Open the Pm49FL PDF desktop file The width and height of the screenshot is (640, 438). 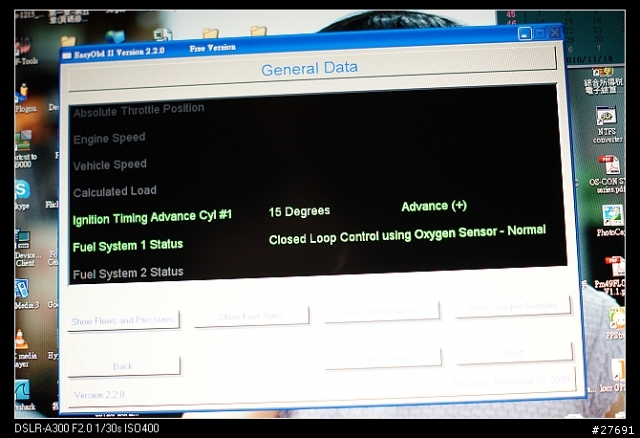click(x=610, y=275)
